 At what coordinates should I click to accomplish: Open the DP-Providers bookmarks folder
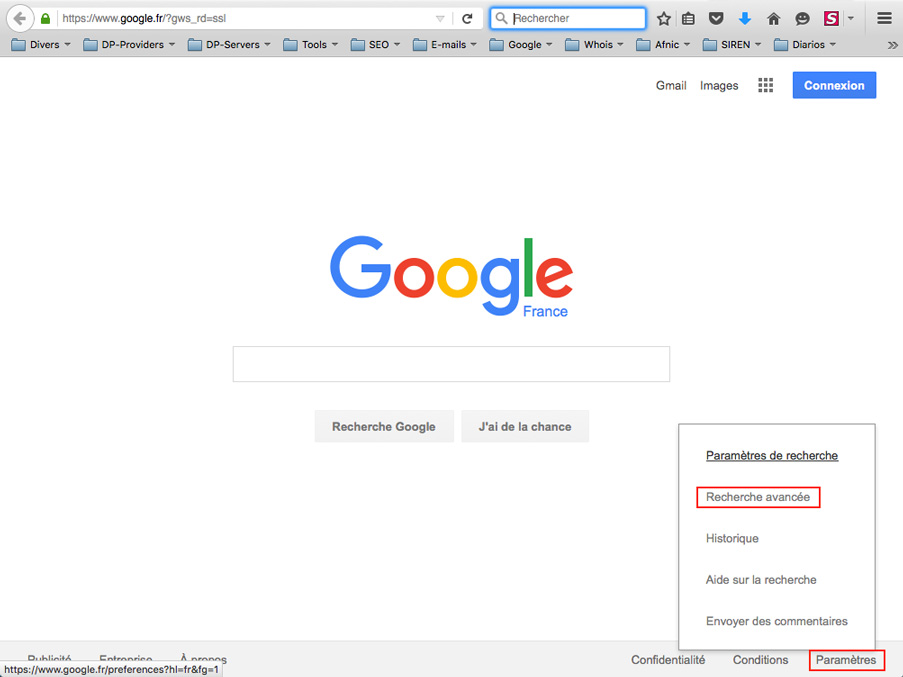point(129,44)
